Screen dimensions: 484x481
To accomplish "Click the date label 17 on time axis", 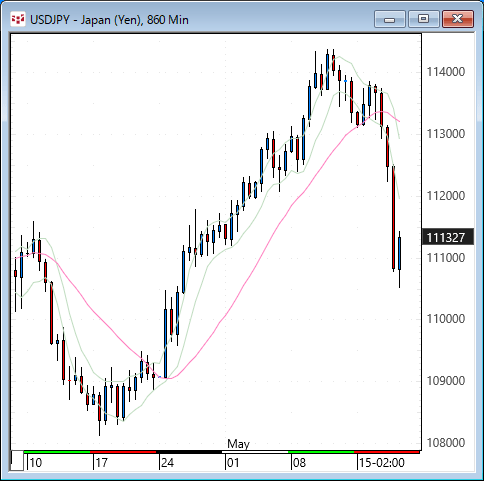I will (x=102, y=463).
